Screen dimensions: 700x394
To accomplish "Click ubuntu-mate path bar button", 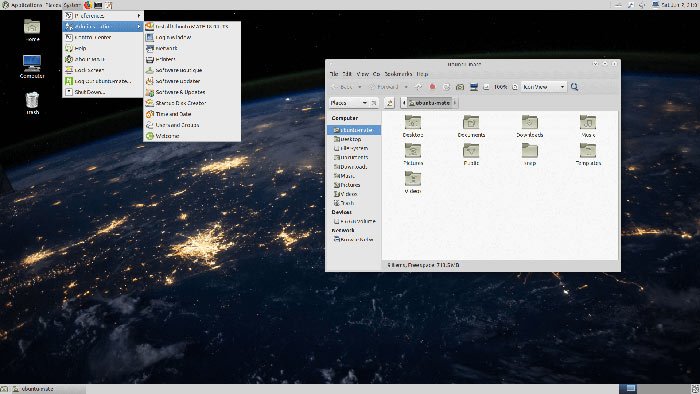I will click(x=429, y=103).
